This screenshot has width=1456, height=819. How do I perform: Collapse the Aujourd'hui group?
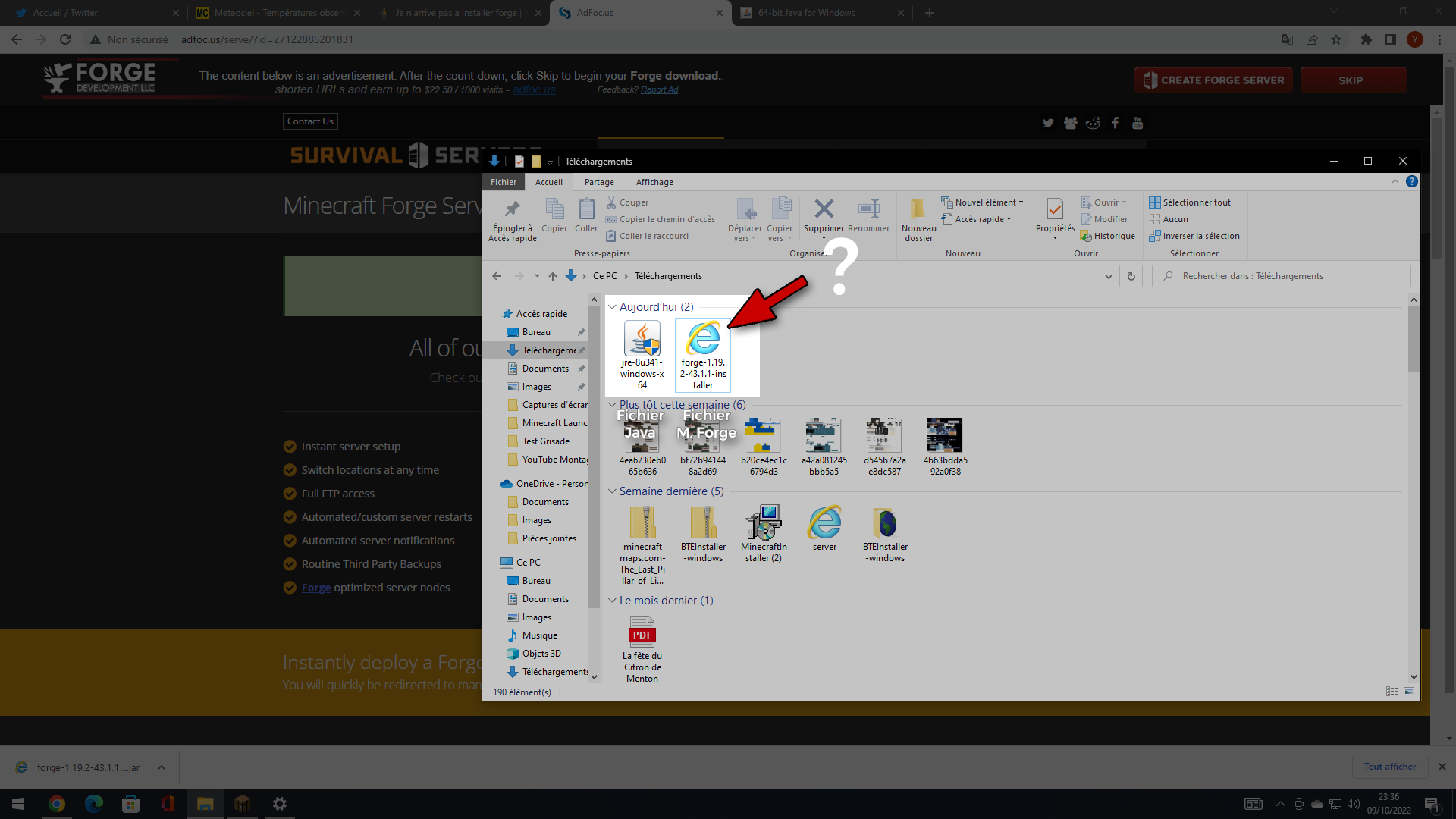613,307
